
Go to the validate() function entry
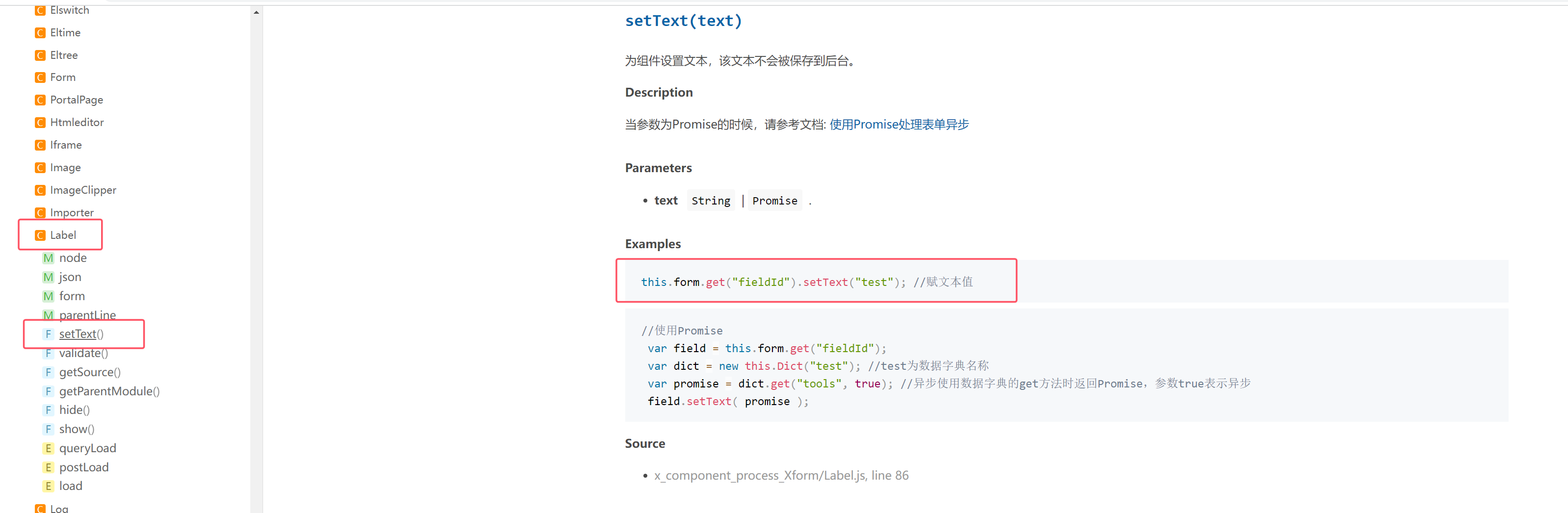pos(83,353)
